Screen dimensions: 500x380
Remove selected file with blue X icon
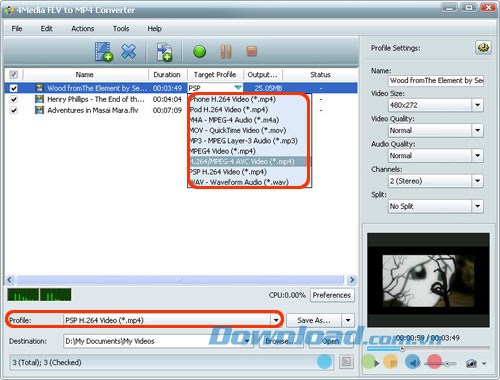129,52
